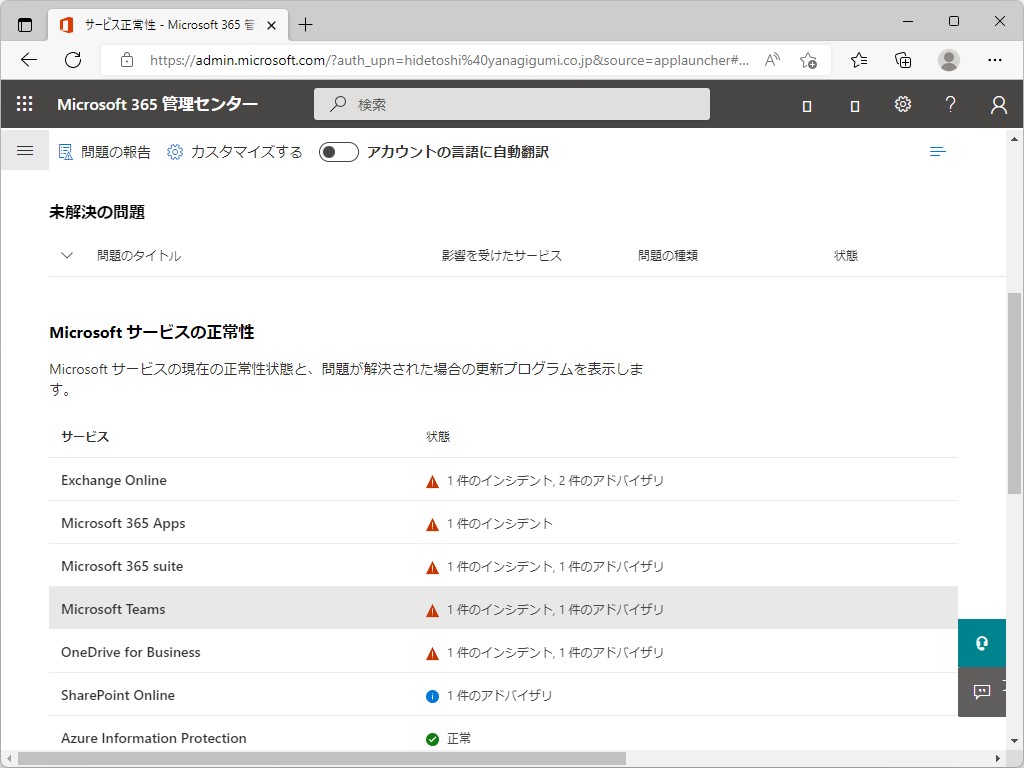Click the green healthy checkmark for Azure Information Protection

click(431, 738)
